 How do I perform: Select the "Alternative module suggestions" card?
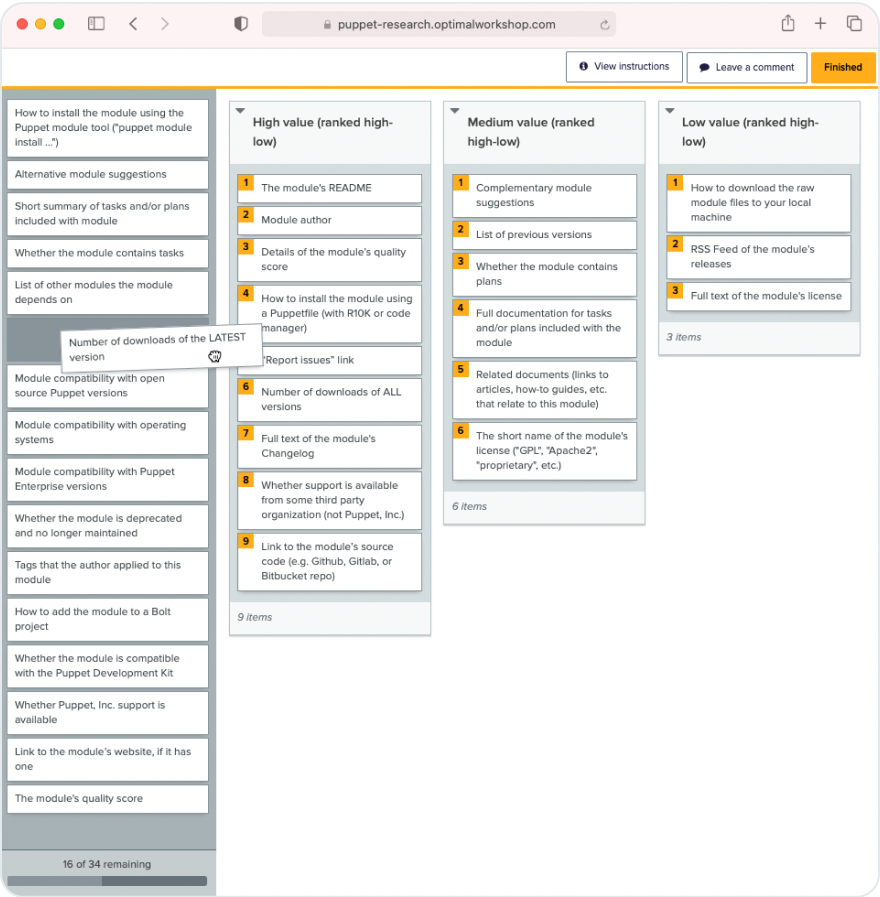[107, 174]
